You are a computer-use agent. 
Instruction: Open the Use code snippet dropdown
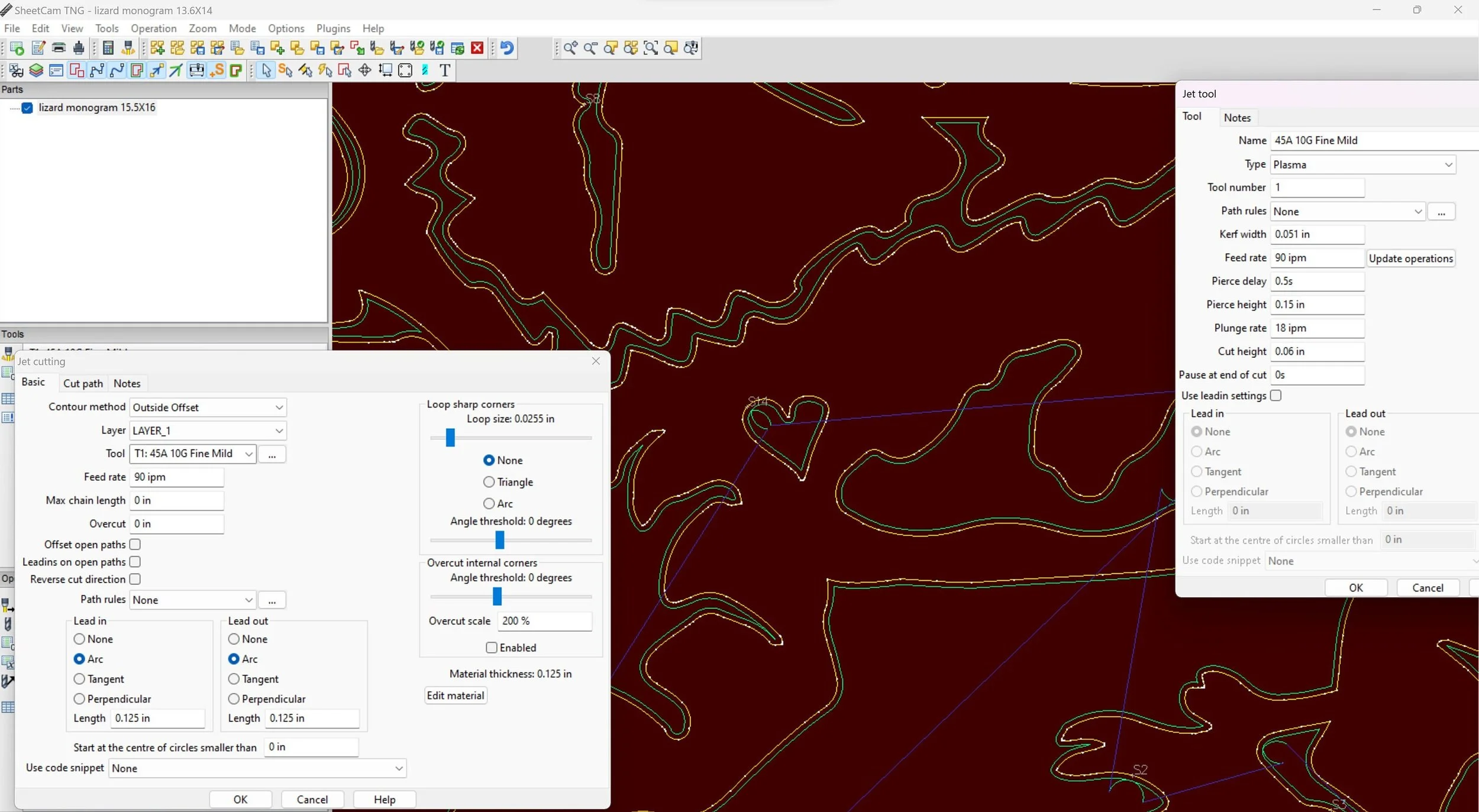[257, 768]
